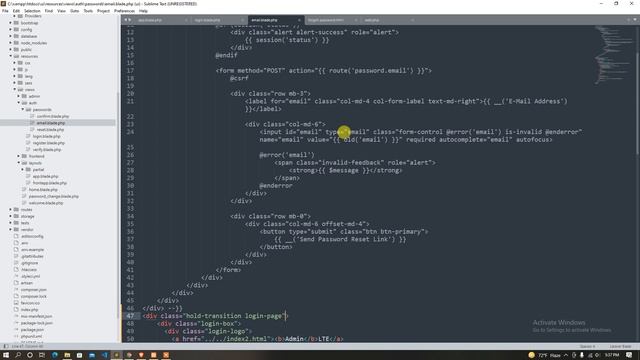Select the .env.example file

point(32,249)
